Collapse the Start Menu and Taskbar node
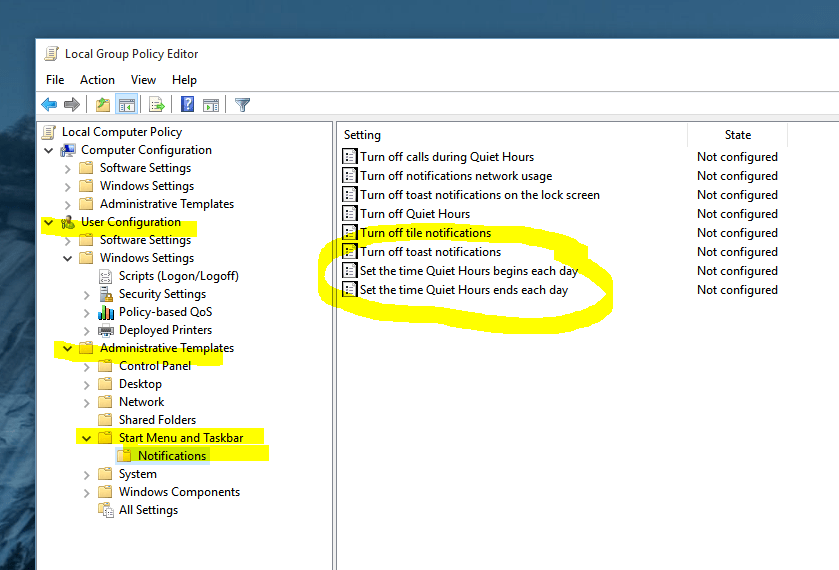This screenshot has width=839, height=570. (86, 438)
